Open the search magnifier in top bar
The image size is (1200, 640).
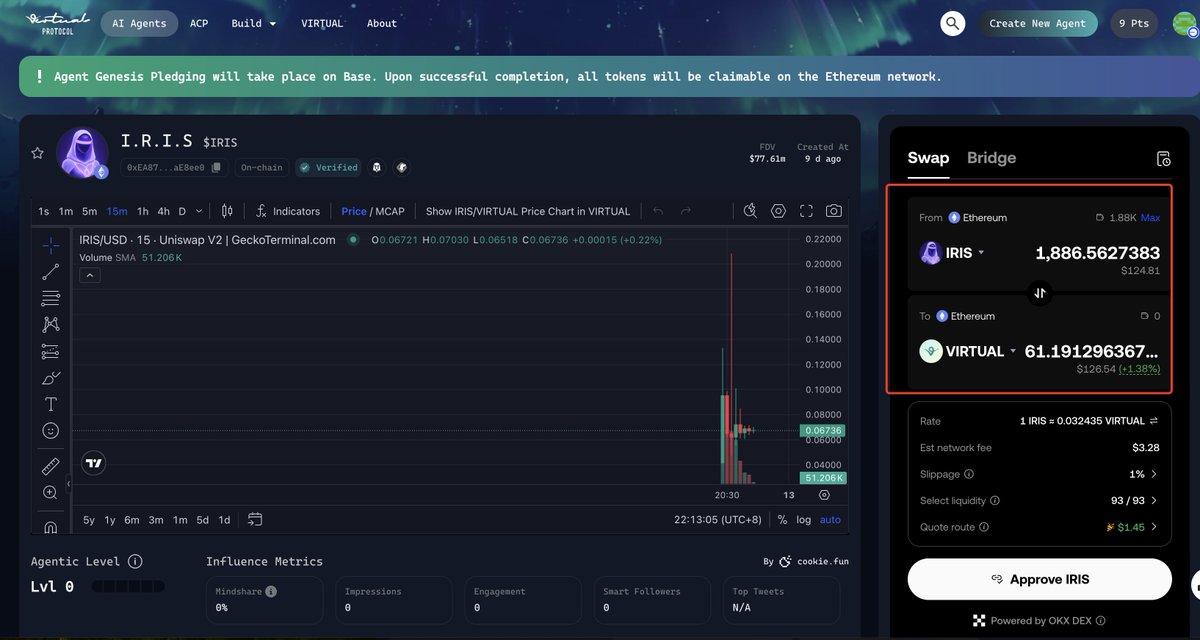point(953,23)
